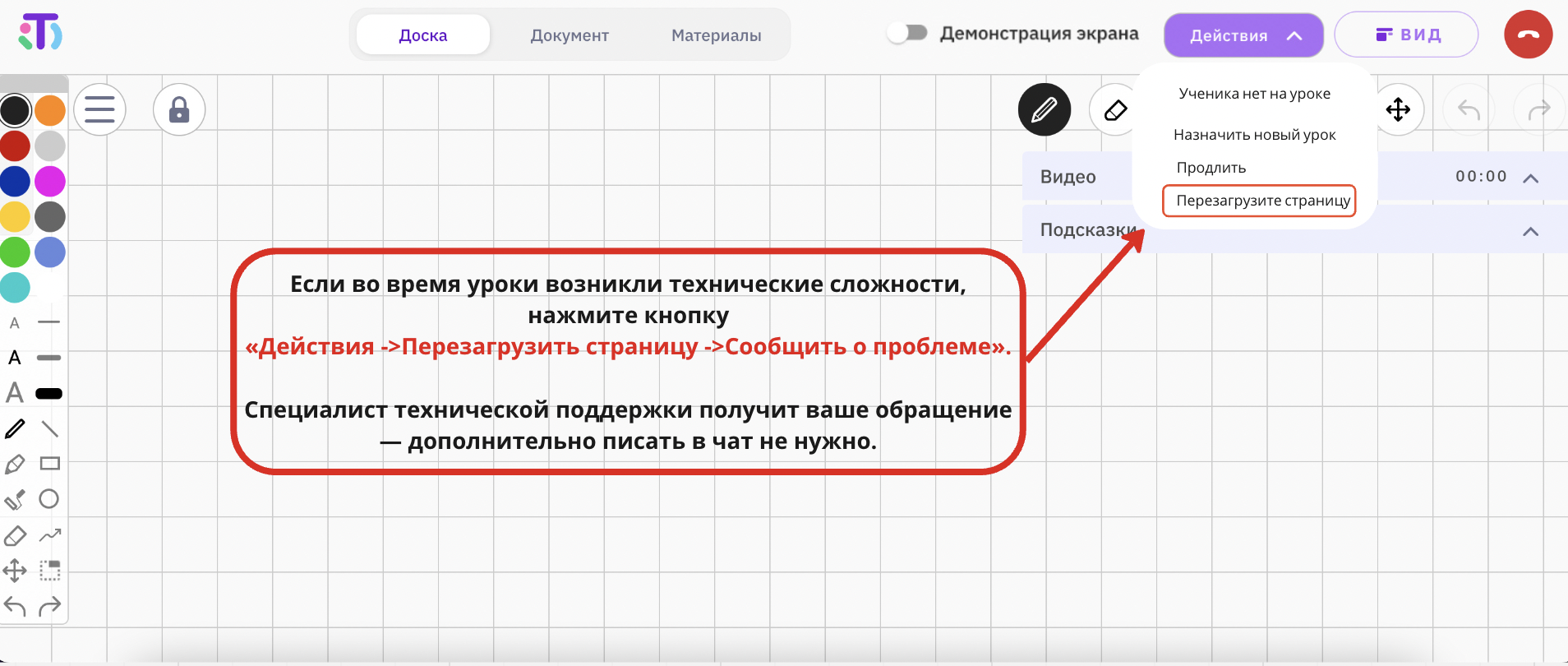Viewport: 1568px width, 666px height.
Task: Click the Видео panel title
Action: 1068,177
